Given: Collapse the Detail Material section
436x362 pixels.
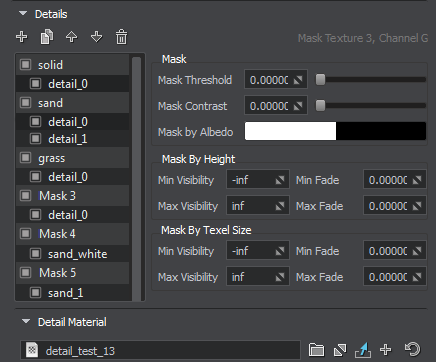Looking at the screenshot, I should click(26, 322).
